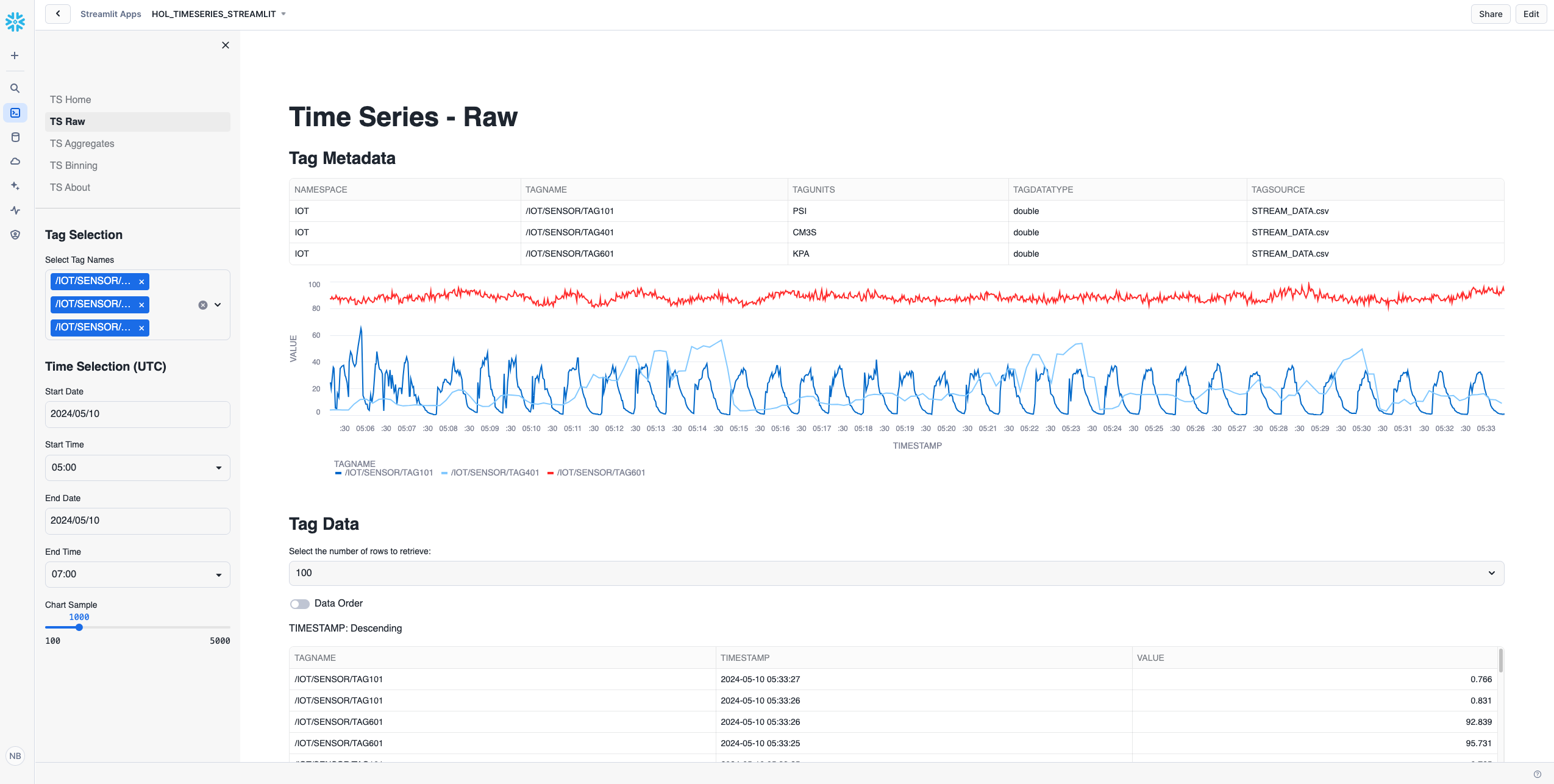Switch to the TS Aggregates page
Screen dimensions: 1554x784
[82, 143]
